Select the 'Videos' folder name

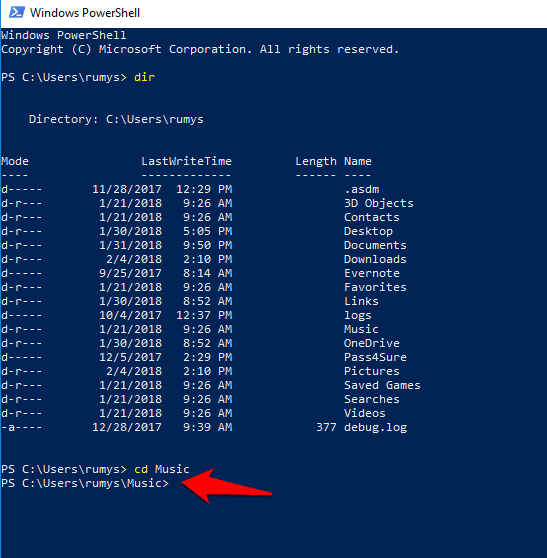click(365, 413)
